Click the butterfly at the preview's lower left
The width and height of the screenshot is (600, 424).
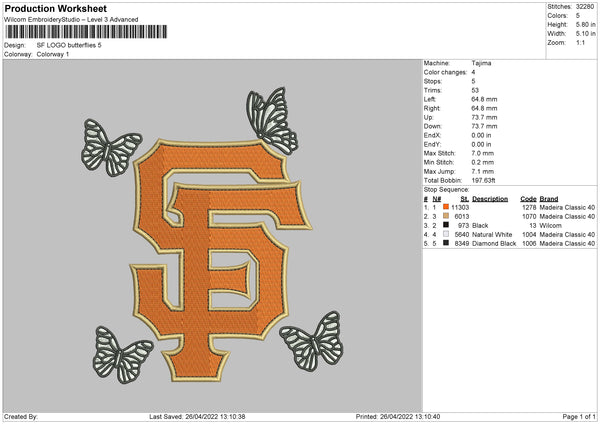[x=122, y=355]
